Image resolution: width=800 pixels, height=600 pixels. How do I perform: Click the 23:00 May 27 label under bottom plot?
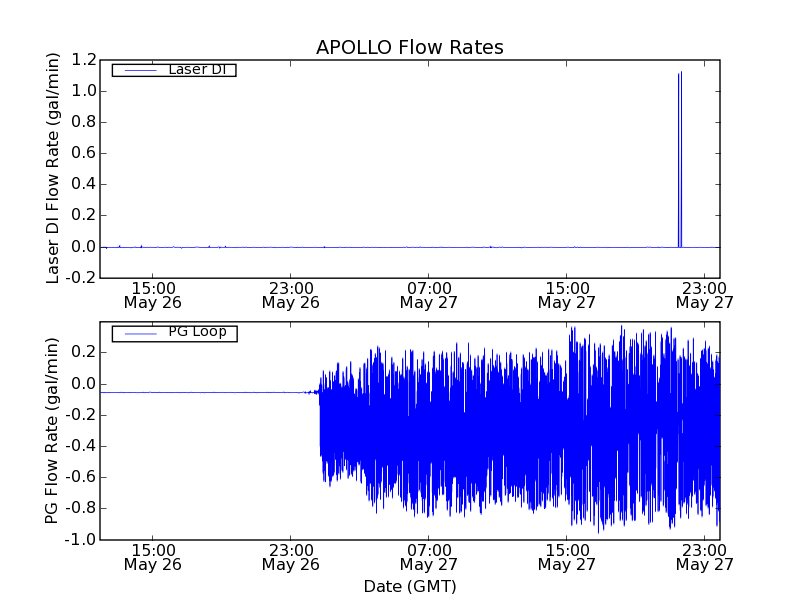click(705, 556)
